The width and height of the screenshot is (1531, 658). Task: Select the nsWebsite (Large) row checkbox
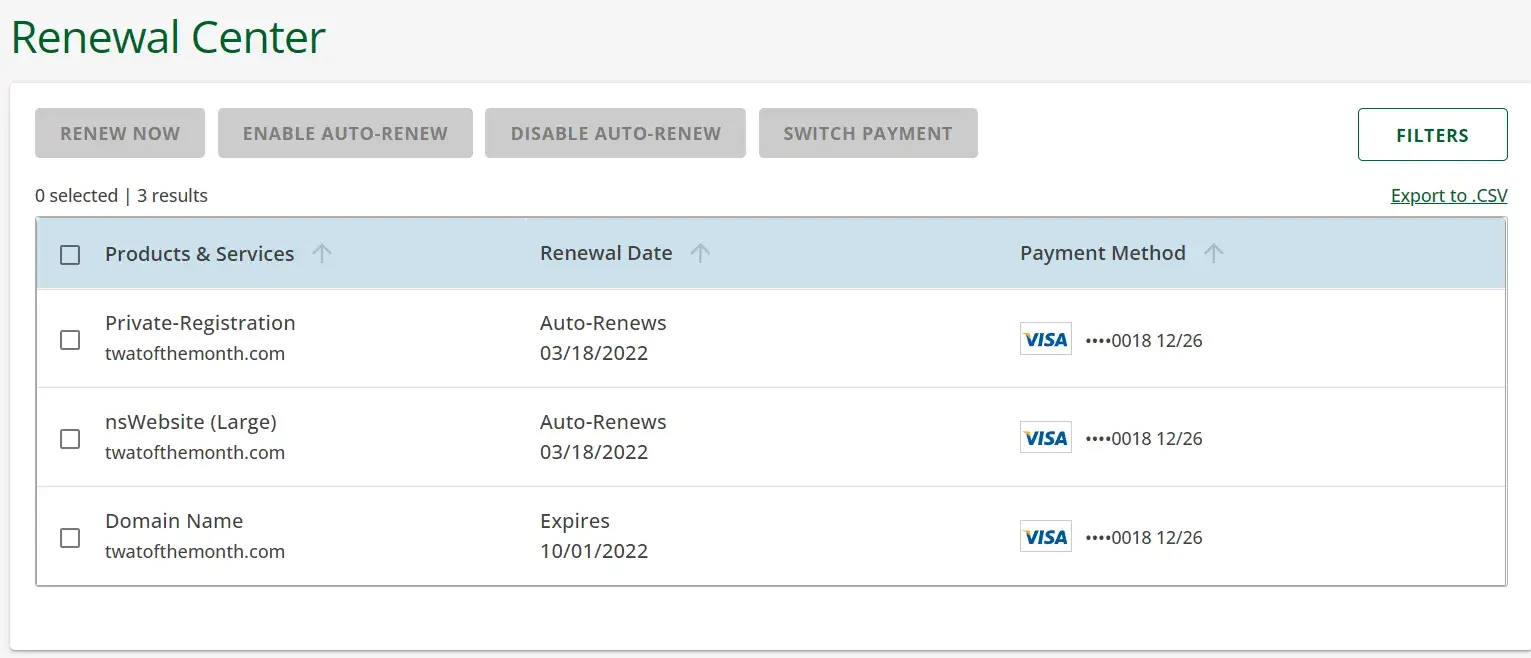click(70, 439)
